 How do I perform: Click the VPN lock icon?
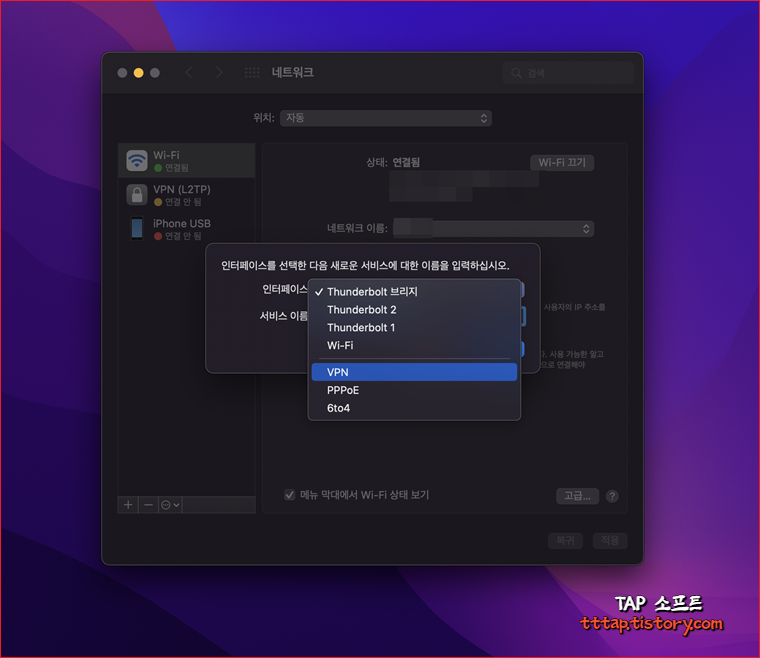pyautogui.click(x=137, y=195)
